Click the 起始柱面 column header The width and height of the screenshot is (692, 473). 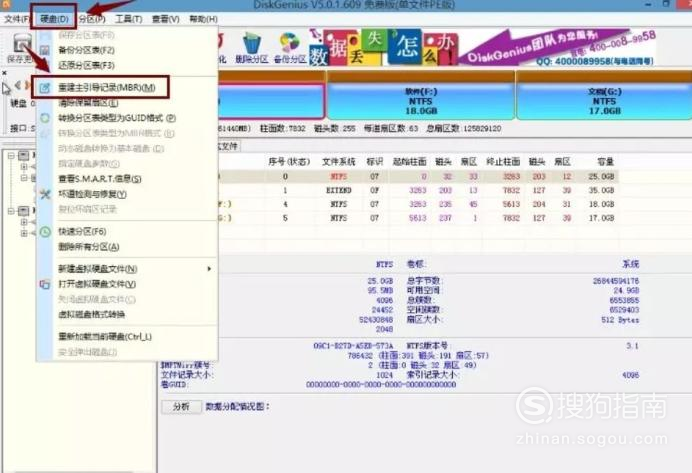(410, 162)
